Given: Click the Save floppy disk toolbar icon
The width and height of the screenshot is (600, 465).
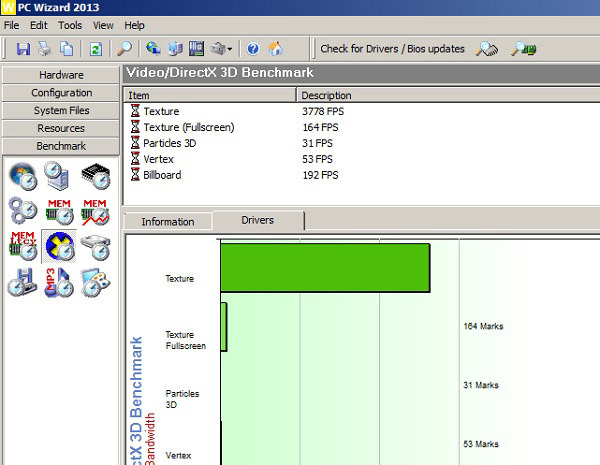Looking at the screenshot, I should click(x=23, y=48).
